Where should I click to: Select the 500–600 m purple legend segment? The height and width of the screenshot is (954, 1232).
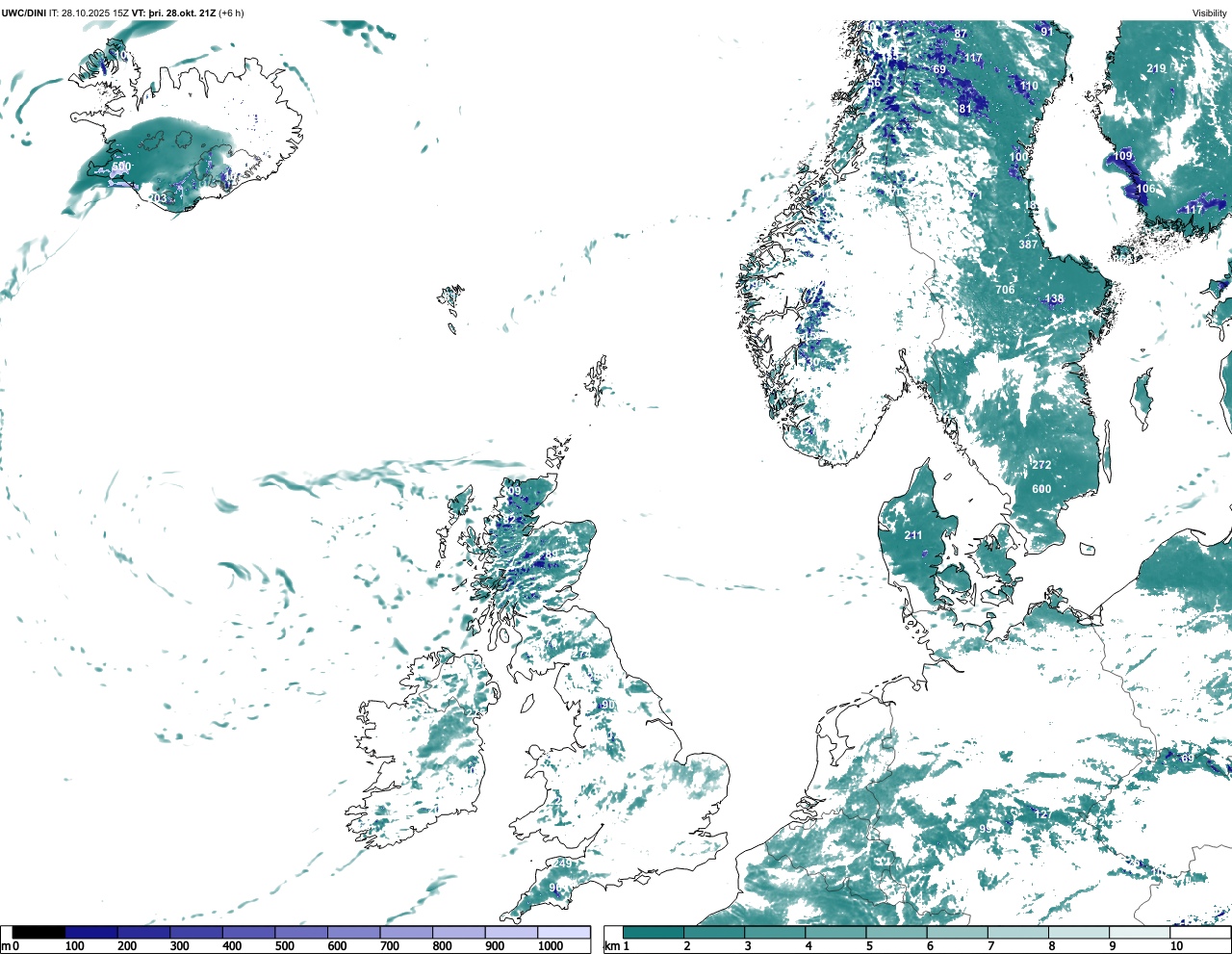coord(301,932)
